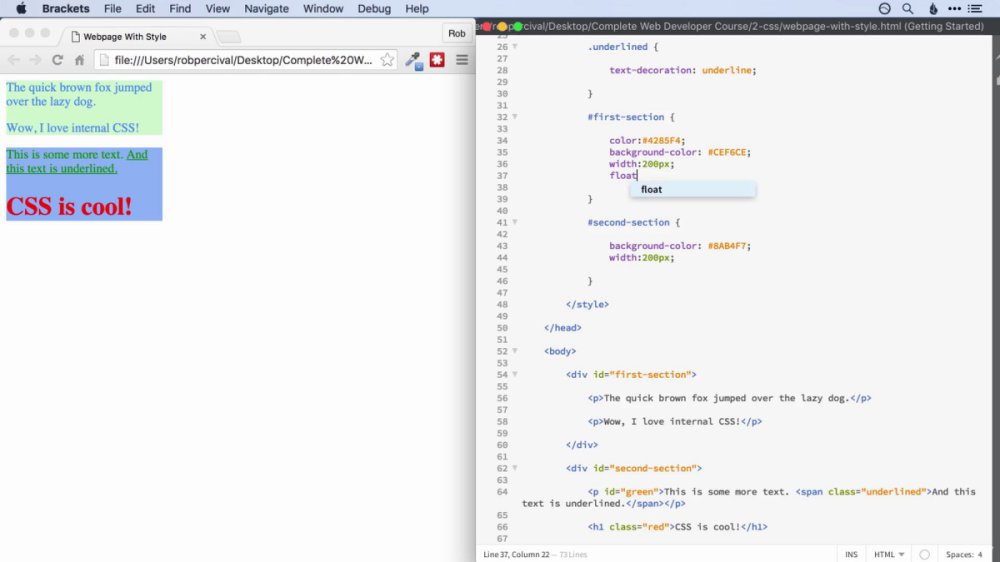Open the HTML language dropdown
Viewport: 1000px width, 562px height.
889,554
